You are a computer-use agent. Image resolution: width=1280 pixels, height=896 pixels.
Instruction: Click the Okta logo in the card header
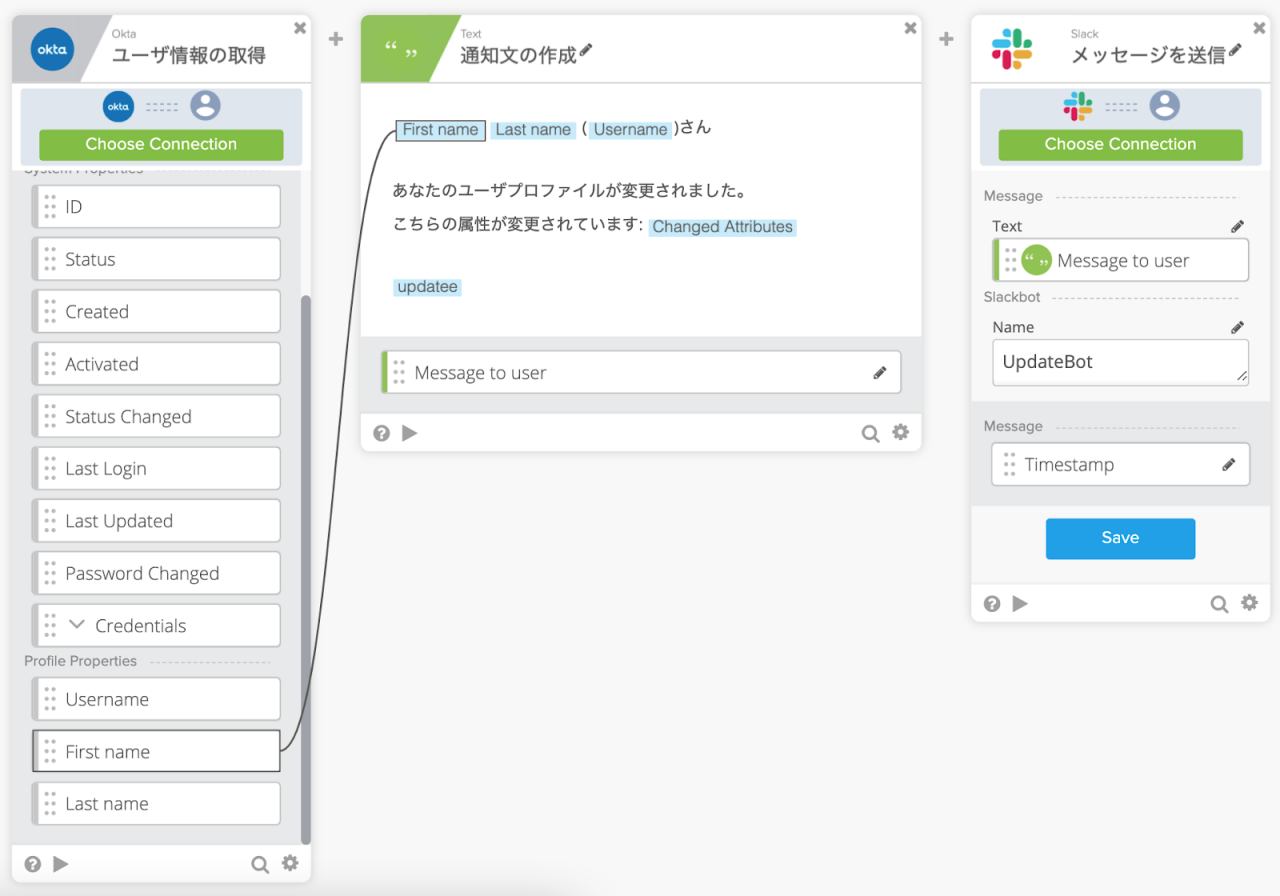click(x=52, y=49)
